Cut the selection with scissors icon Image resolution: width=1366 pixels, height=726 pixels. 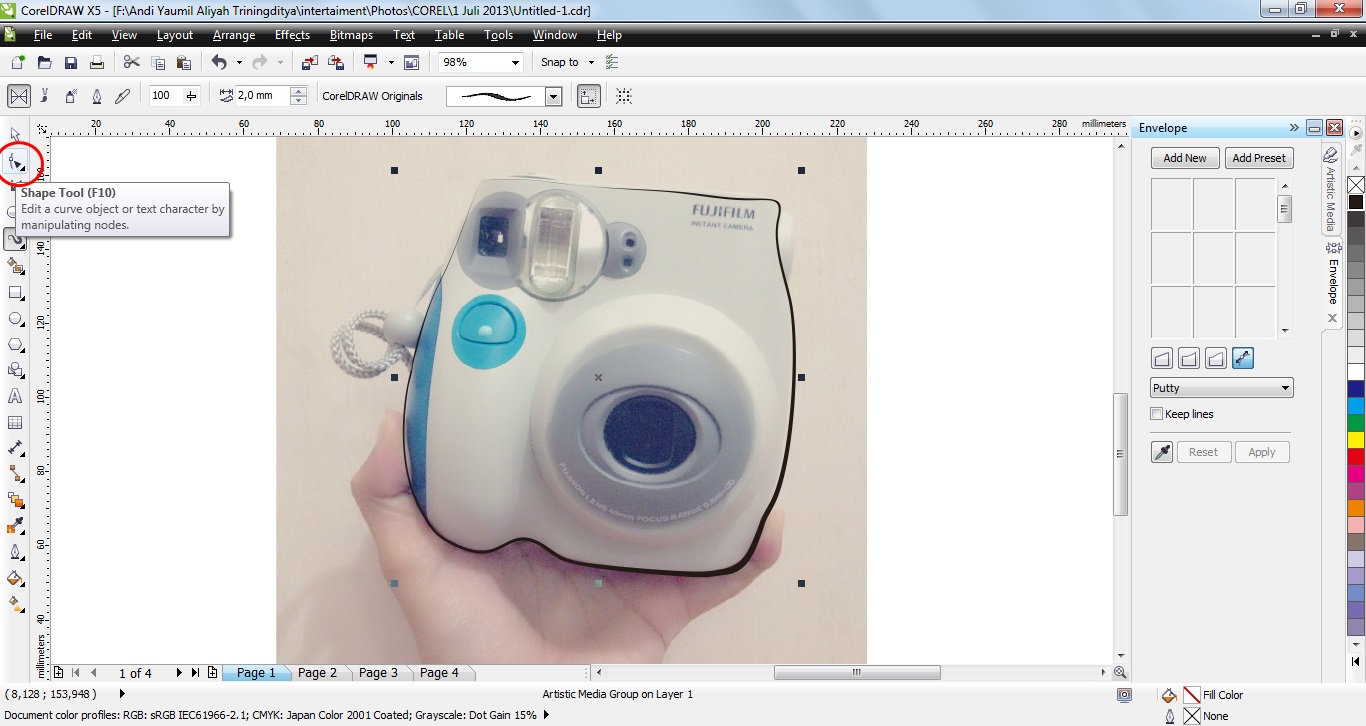click(131, 62)
